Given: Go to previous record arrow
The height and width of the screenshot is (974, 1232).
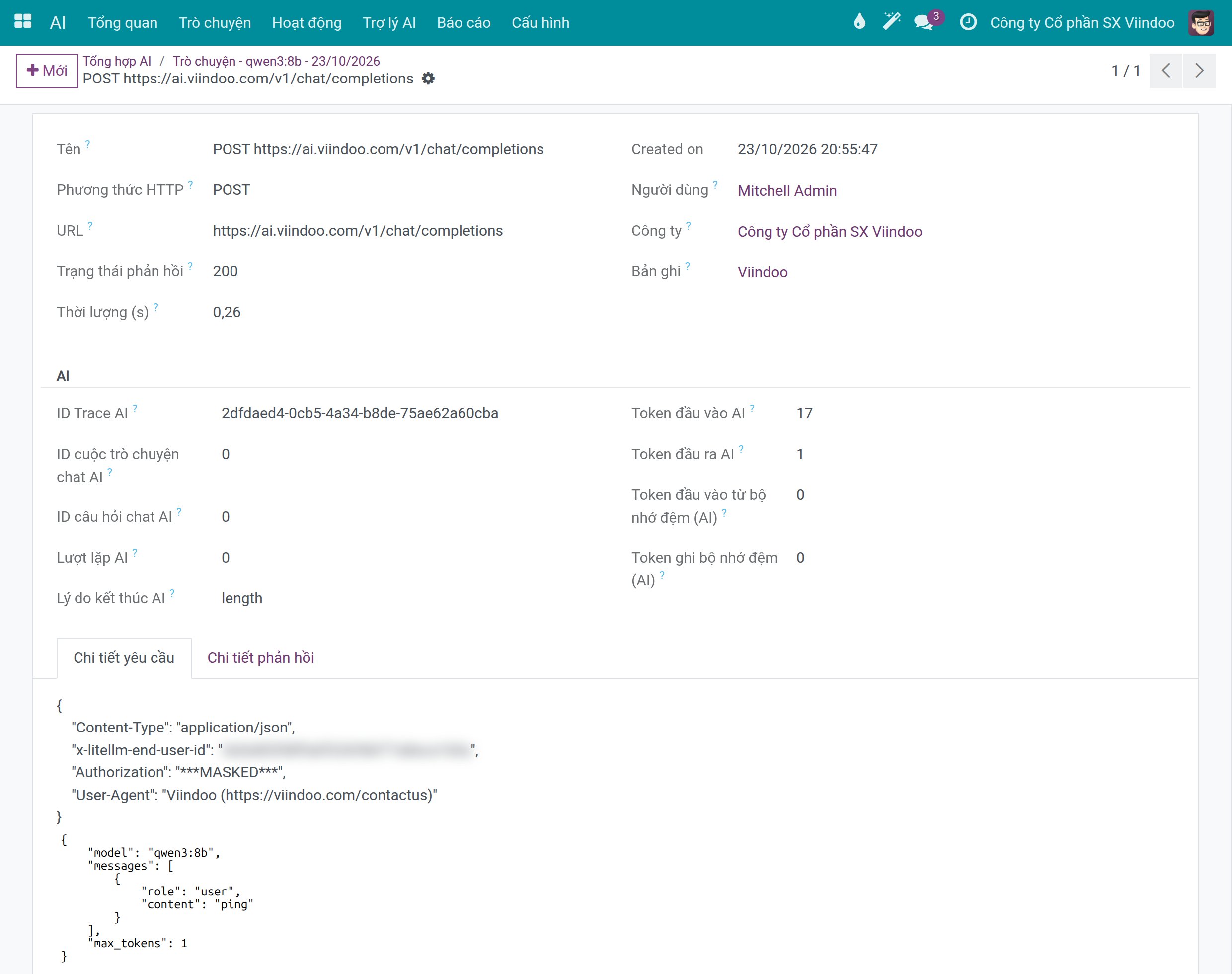Looking at the screenshot, I should click(x=1166, y=71).
